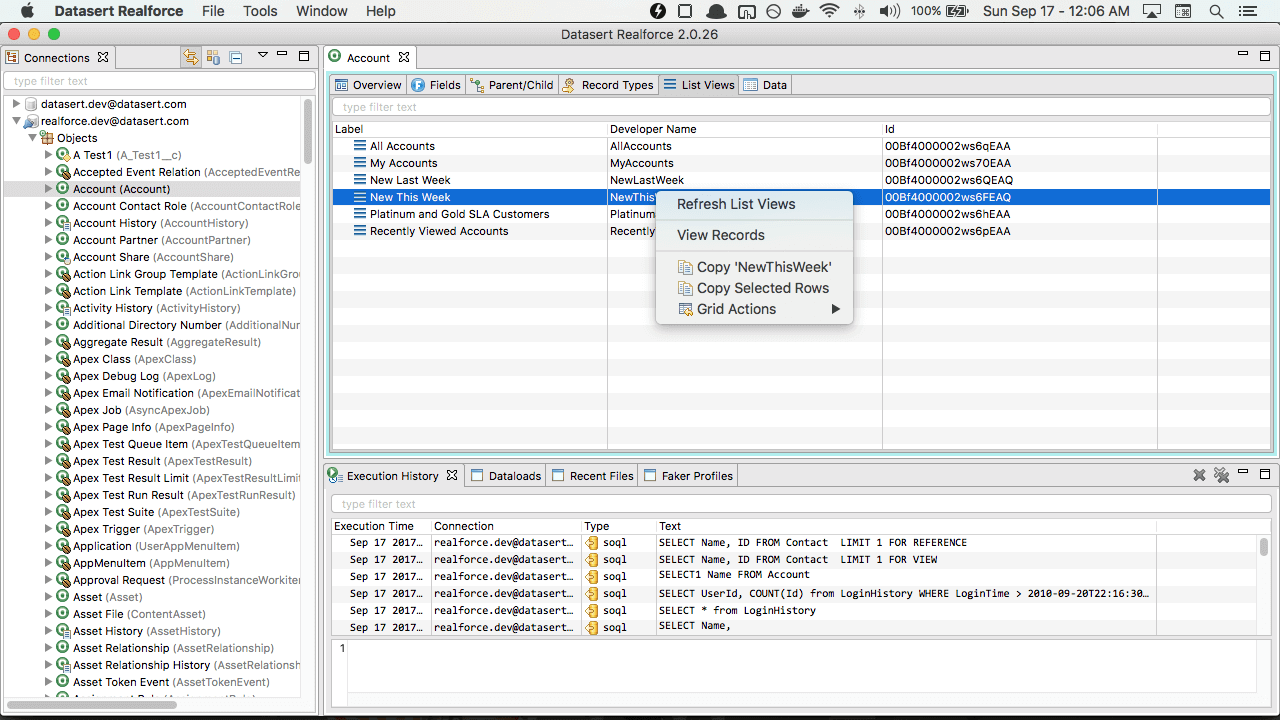The height and width of the screenshot is (720, 1280).
Task: Toggle Link with Editor in Connections panel
Action: click(x=191, y=57)
